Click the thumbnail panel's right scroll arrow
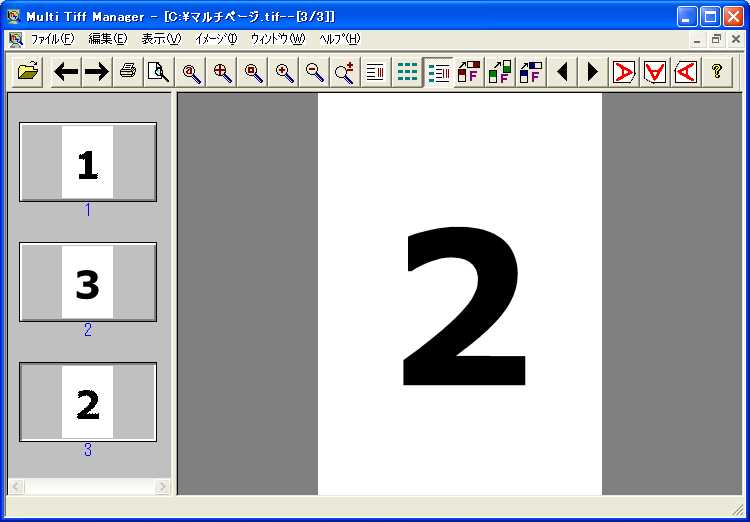Screen dimensions: 750x522 [x=163, y=487]
